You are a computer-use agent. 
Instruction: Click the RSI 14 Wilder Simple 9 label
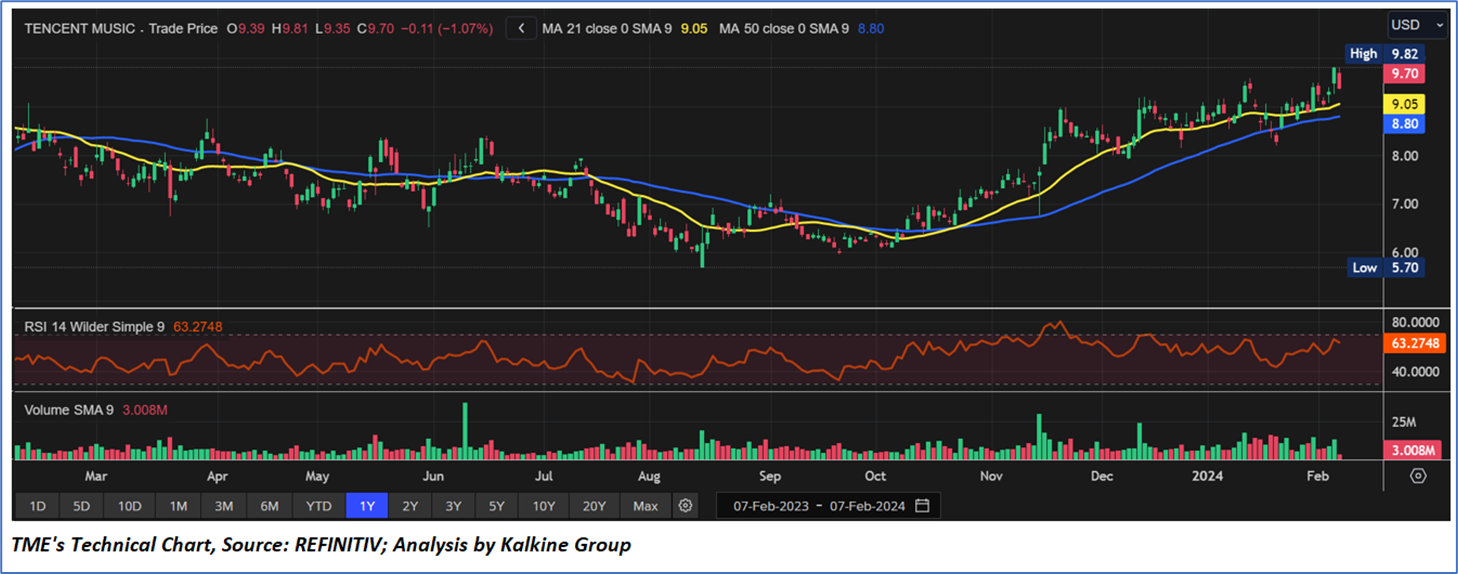coord(94,326)
